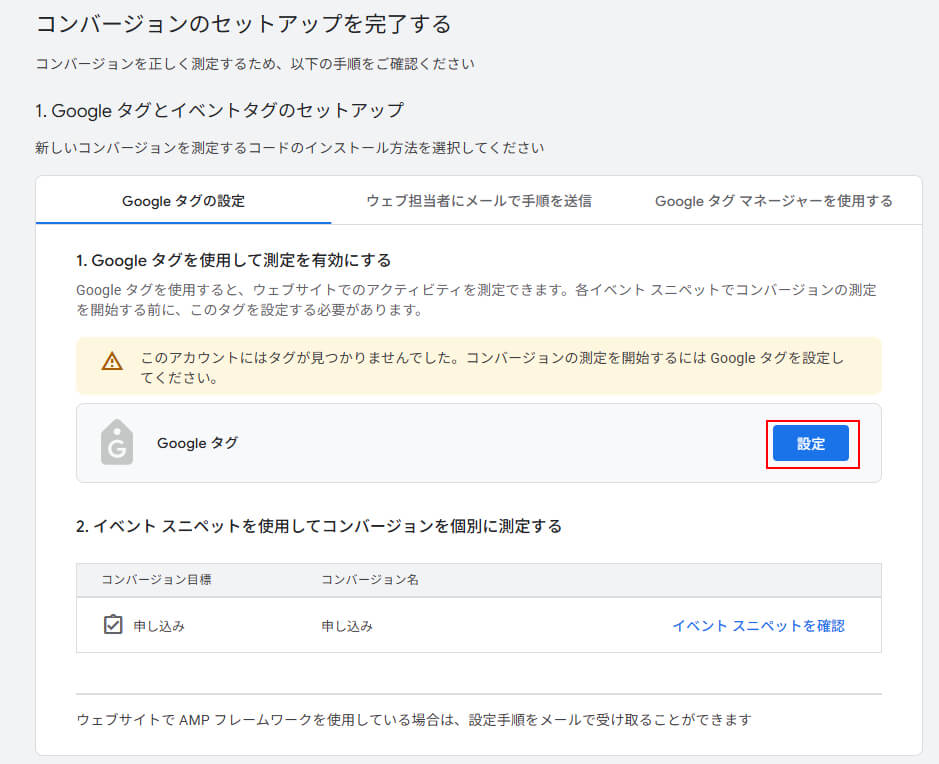Image resolution: width=939 pixels, height=764 pixels.
Task: Click 申し込み in the conversion name column
Action: click(x=347, y=626)
